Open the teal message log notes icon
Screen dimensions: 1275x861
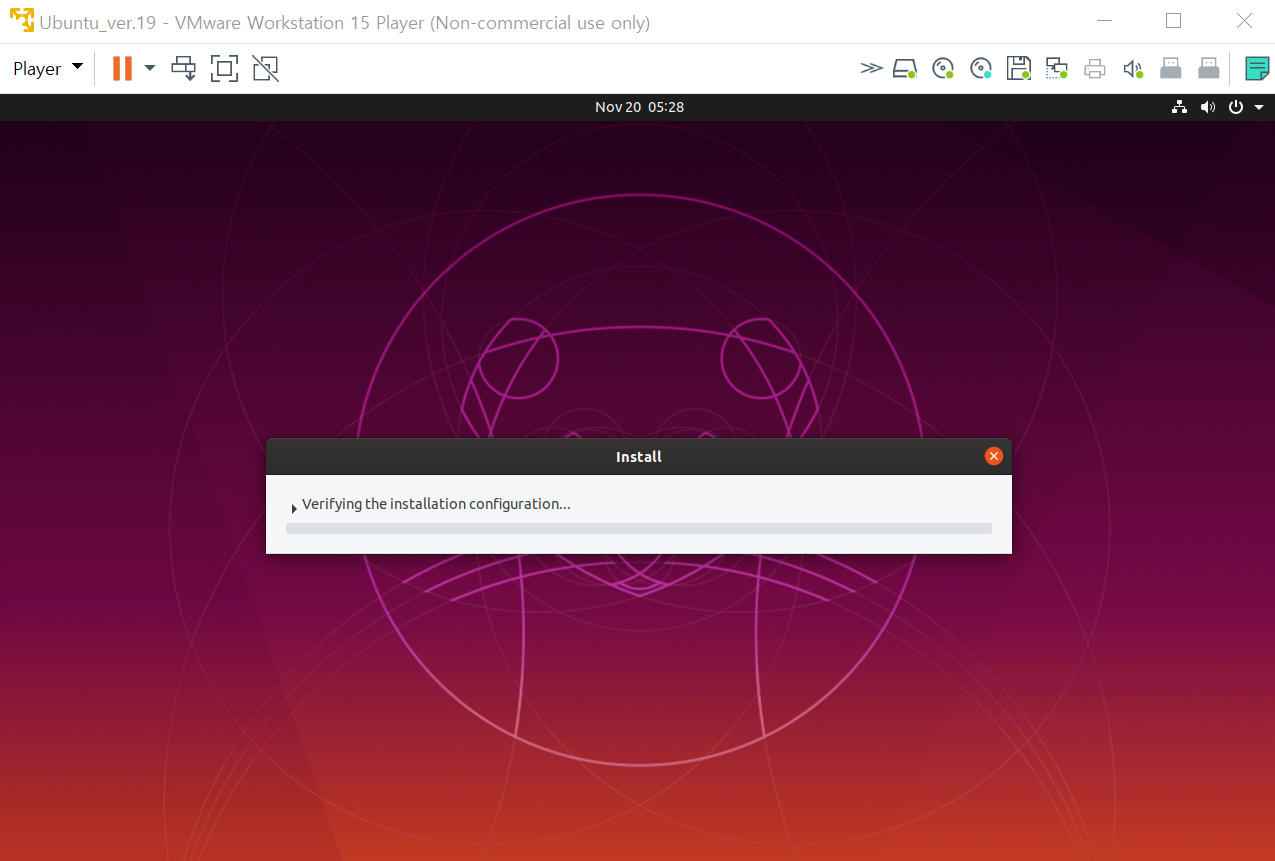pyautogui.click(x=1257, y=68)
